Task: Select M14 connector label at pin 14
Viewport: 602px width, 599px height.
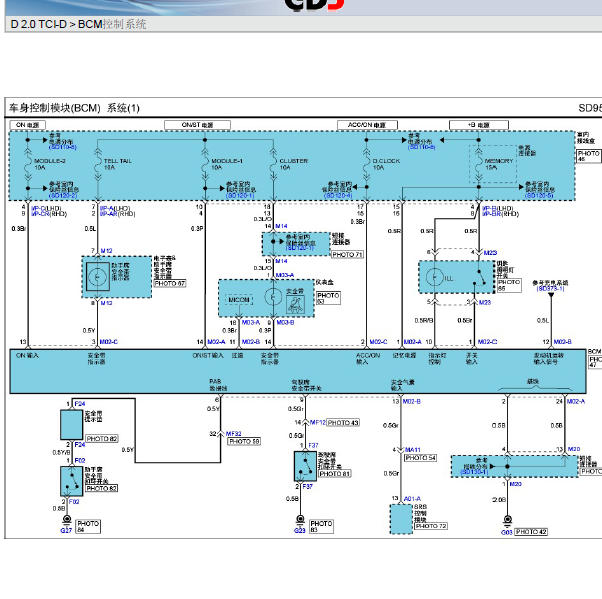Action: pos(281,226)
